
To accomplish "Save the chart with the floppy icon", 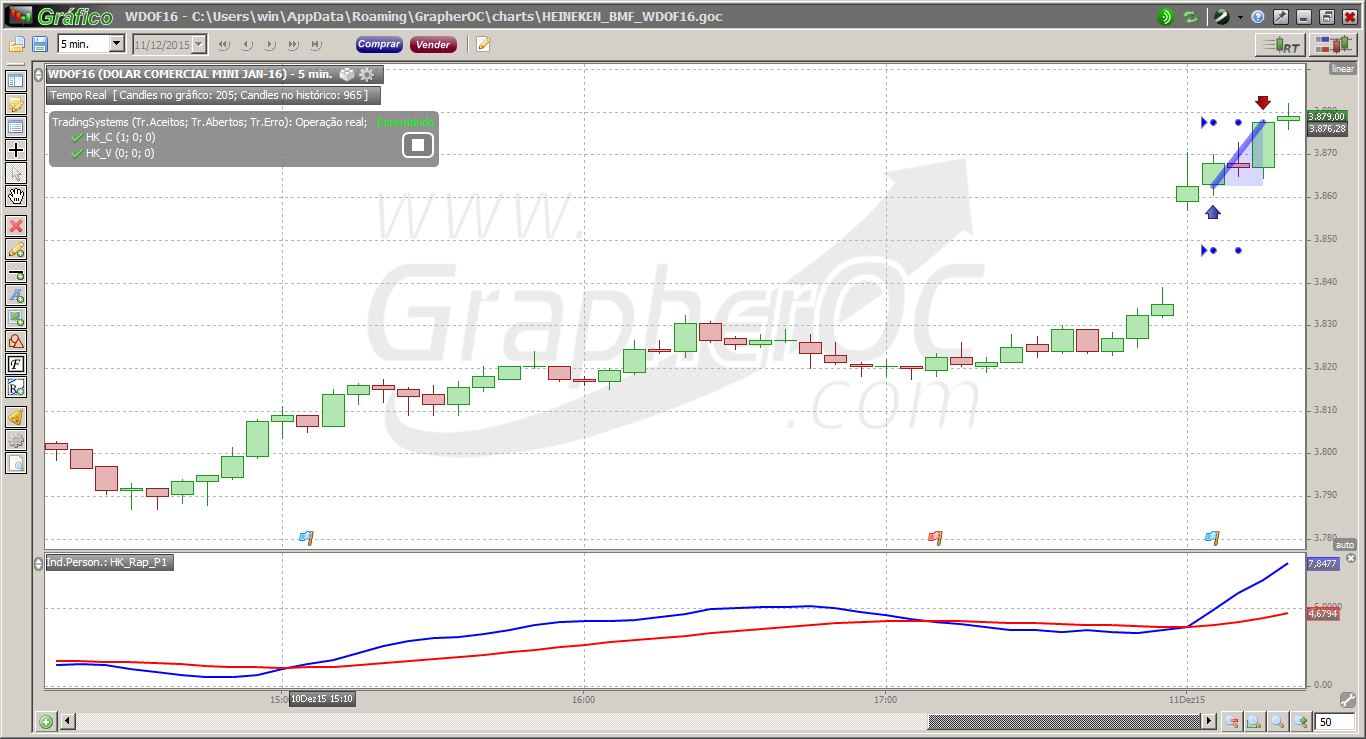I will 40,44.
